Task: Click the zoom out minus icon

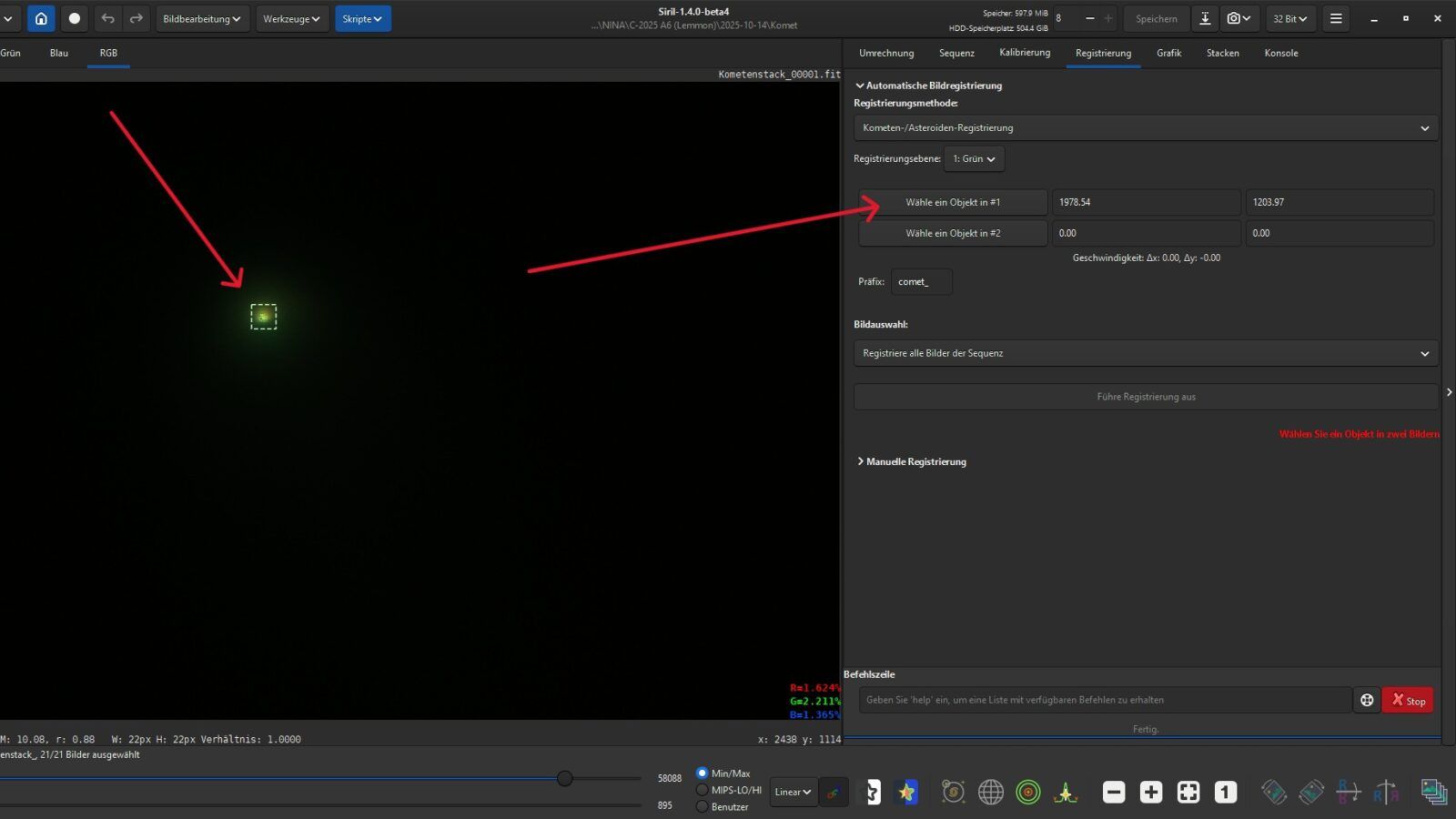Action: point(1114,792)
